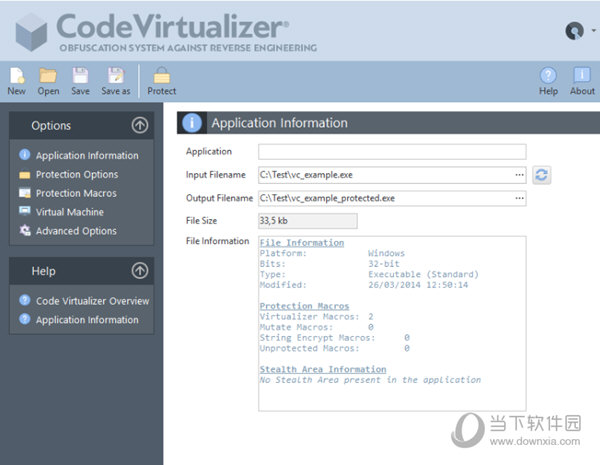The image size is (600, 465).
Task: Click the refresh icon next to Input Filename
Action: coord(541,175)
